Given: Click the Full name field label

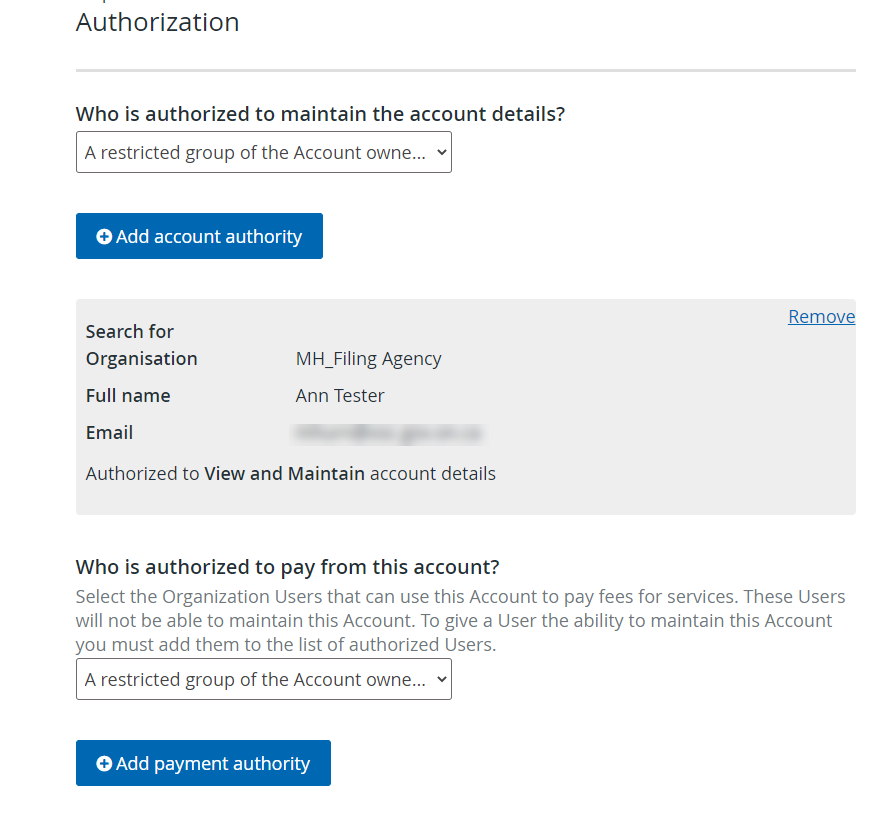Looking at the screenshot, I should click(x=128, y=395).
